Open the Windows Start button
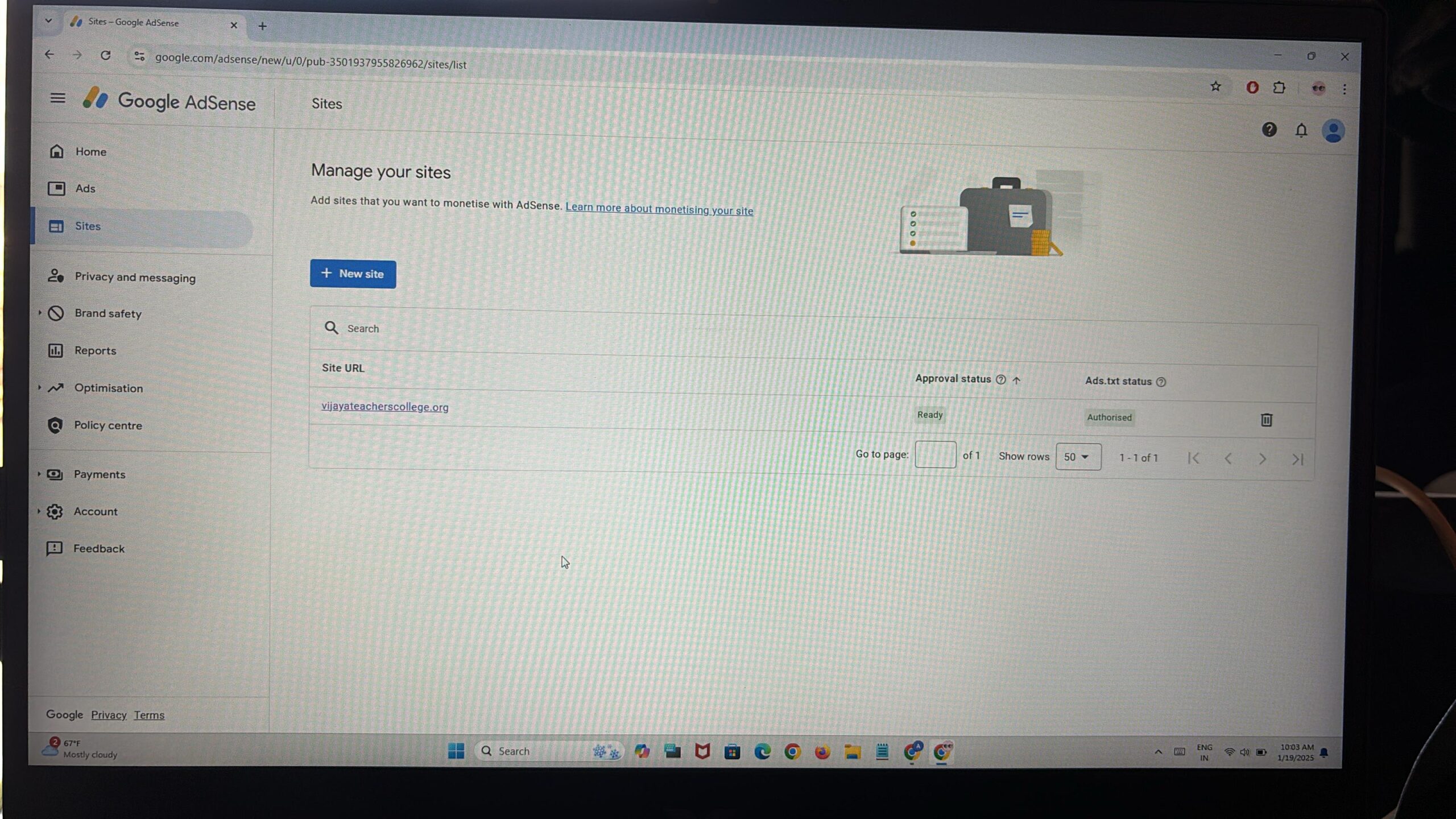1456x819 pixels. pyautogui.click(x=456, y=751)
